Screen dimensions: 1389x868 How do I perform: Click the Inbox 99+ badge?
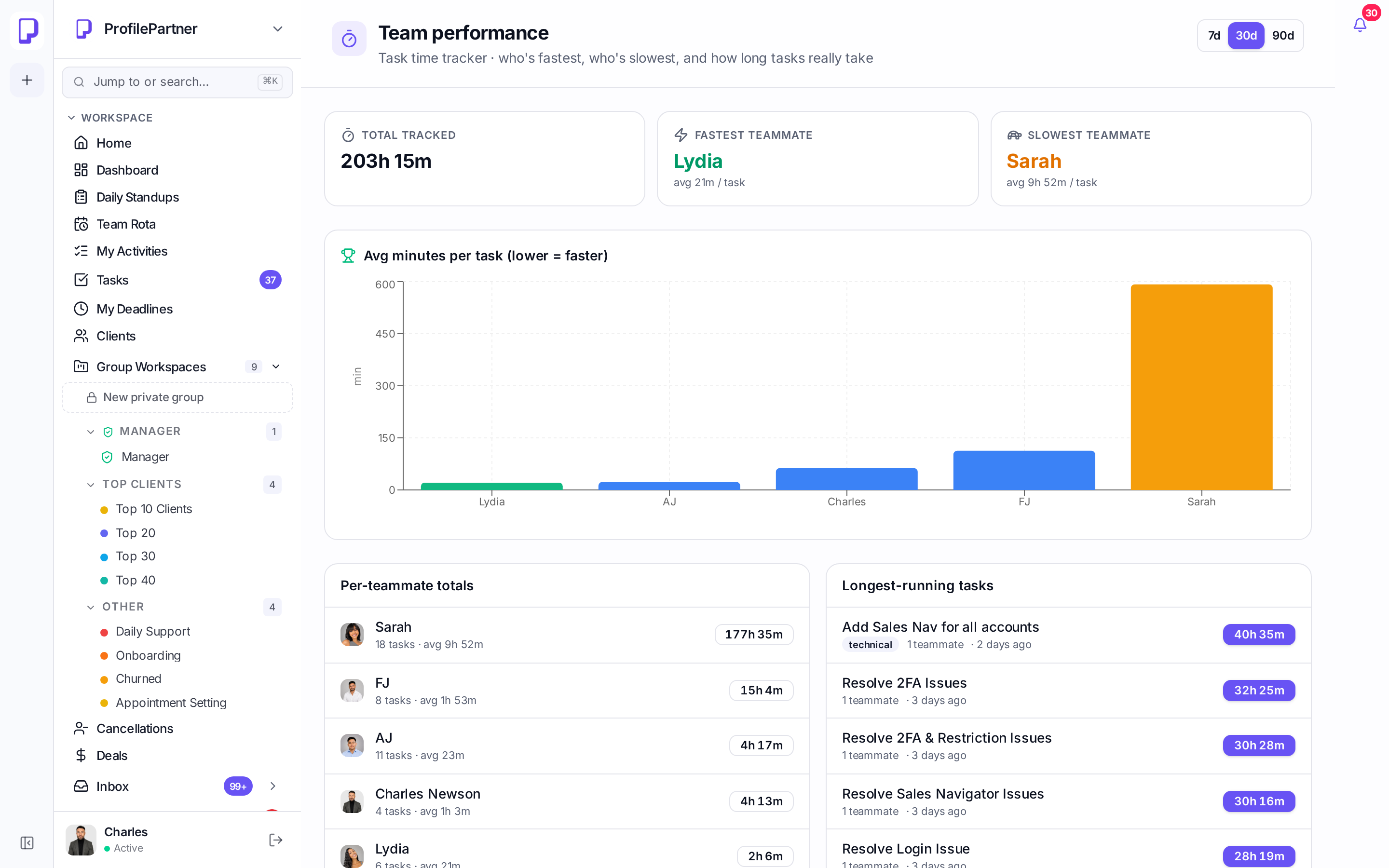point(238,786)
